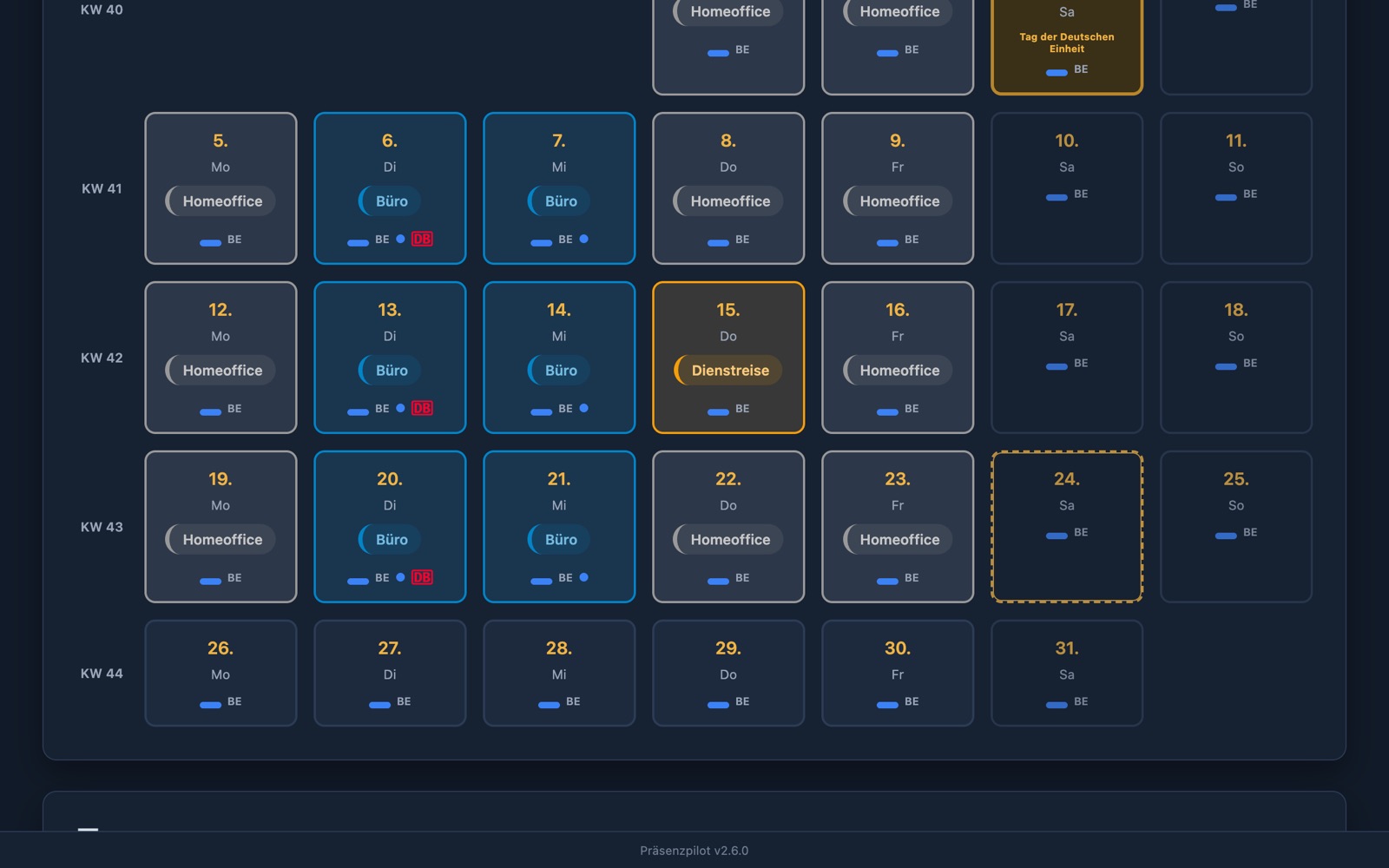The height and width of the screenshot is (868, 1389).
Task: Click the blue dot indicator on Wednesday 21.
Action: tap(583, 577)
